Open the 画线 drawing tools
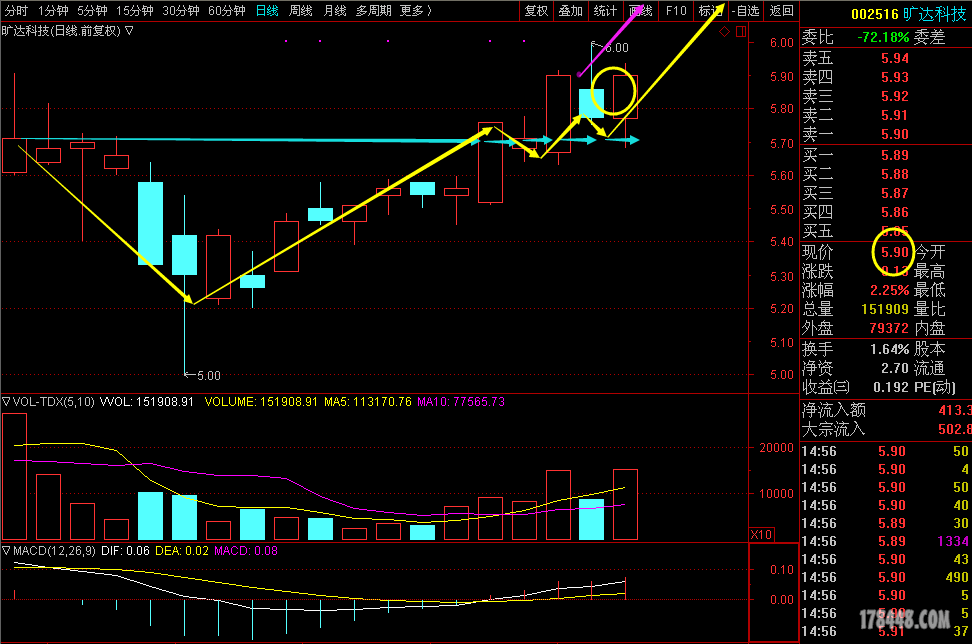 point(640,11)
